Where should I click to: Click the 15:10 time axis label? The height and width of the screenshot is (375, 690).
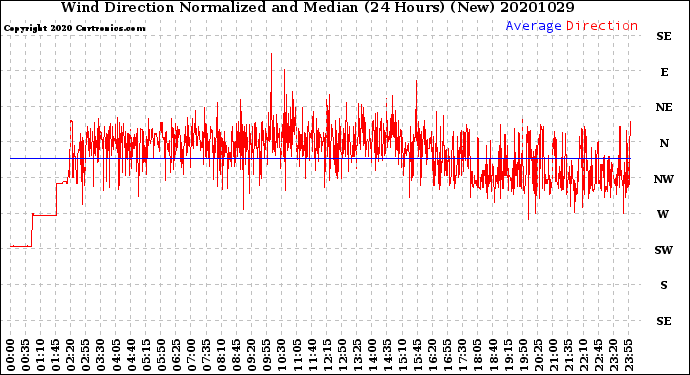pos(402,355)
